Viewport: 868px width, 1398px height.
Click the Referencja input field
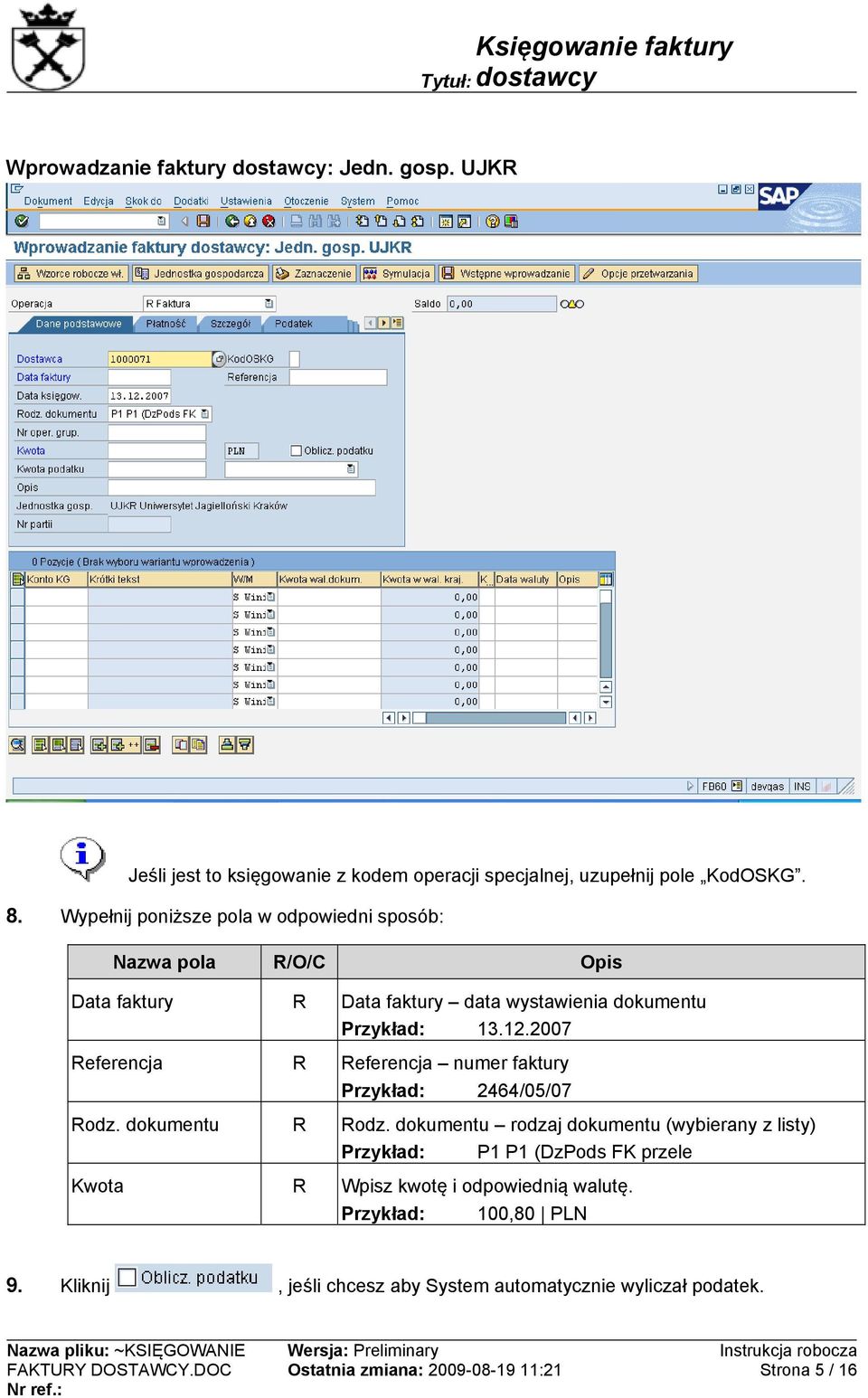pos(338,377)
